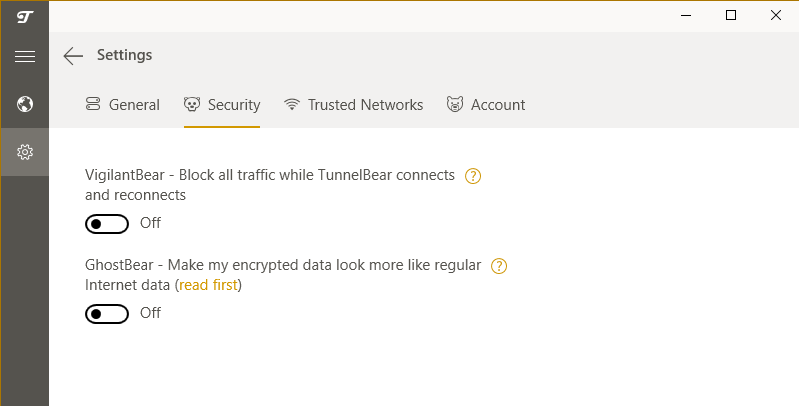Viewport: 799px width, 406px height.
Task: Enable the VigilantBear toggle switch
Action: click(x=107, y=223)
